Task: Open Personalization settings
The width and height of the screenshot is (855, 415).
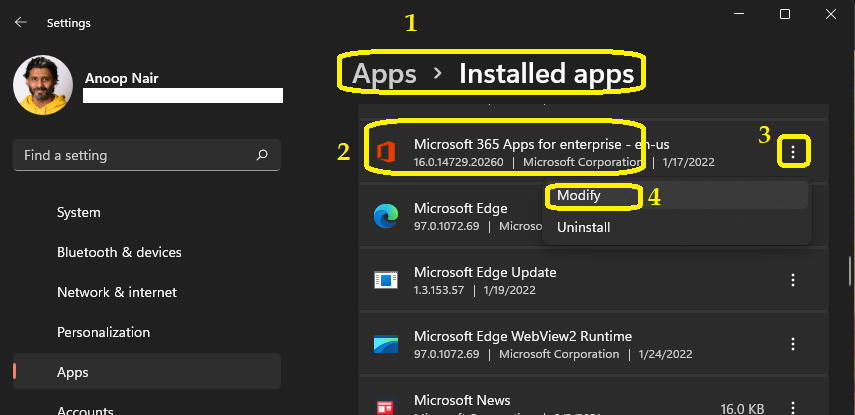Action: (103, 332)
